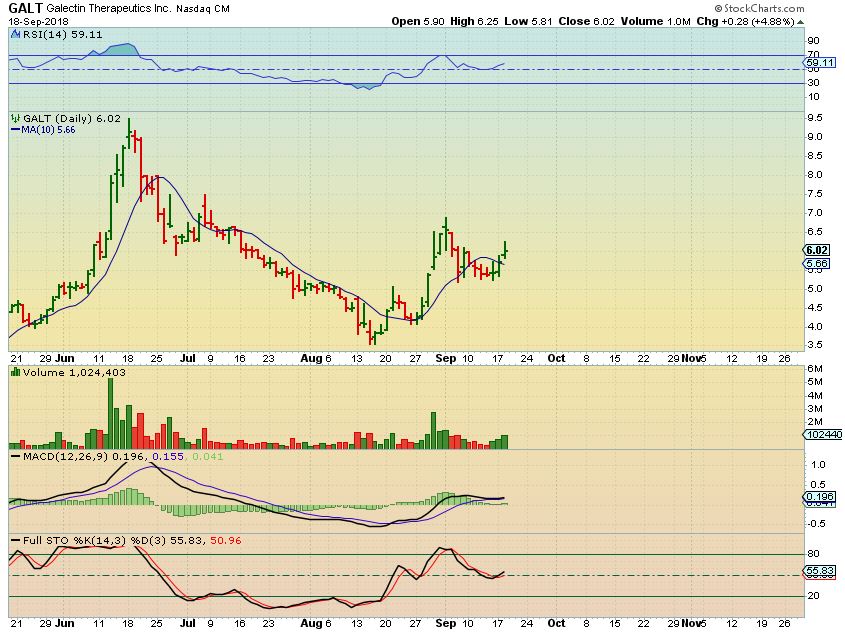Click the green bars icon before the Volume label
The height and width of the screenshot is (634, 845).
point(16,371)
